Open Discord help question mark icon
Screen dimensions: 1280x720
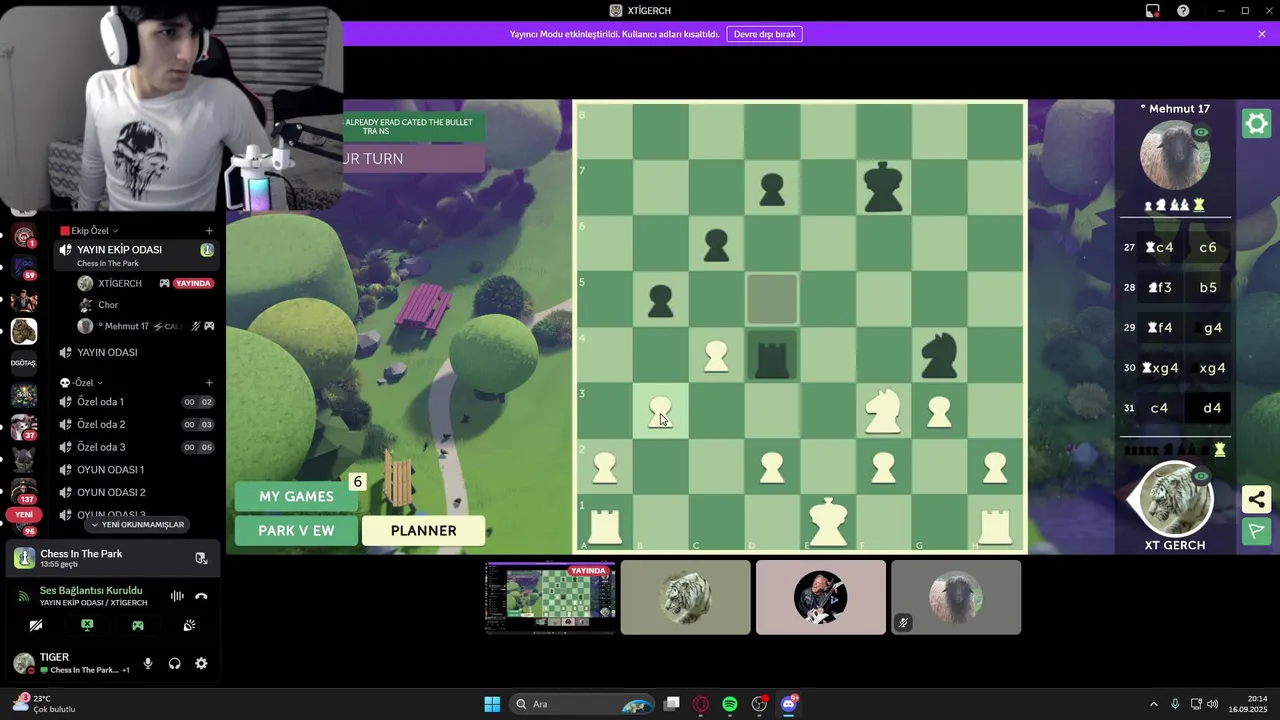(x=1183, y=11)
